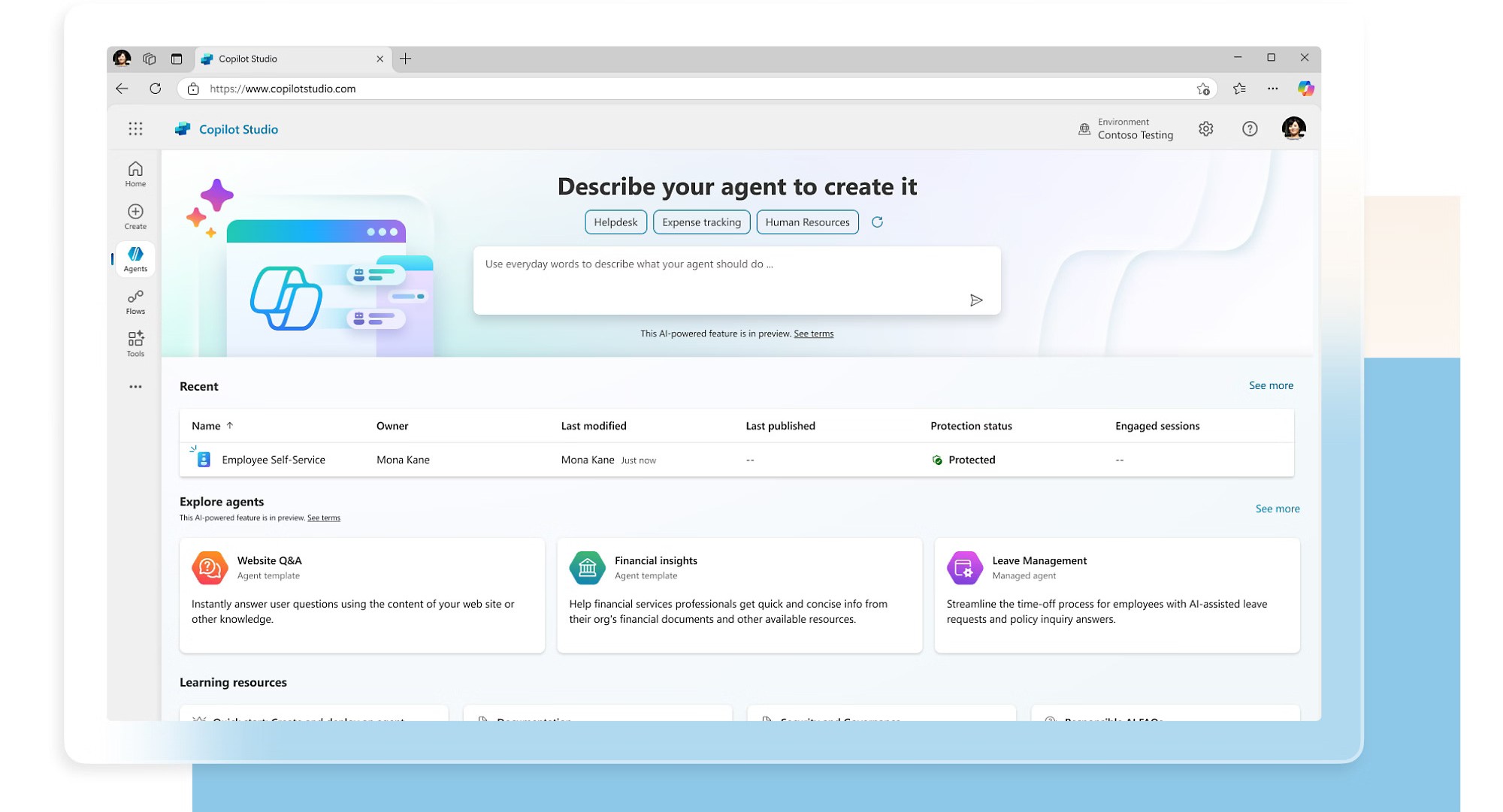Screen dimensions: 1503x812
Task: Expand more sidebar options ellipsis
Action: click(x=135, y=387)
